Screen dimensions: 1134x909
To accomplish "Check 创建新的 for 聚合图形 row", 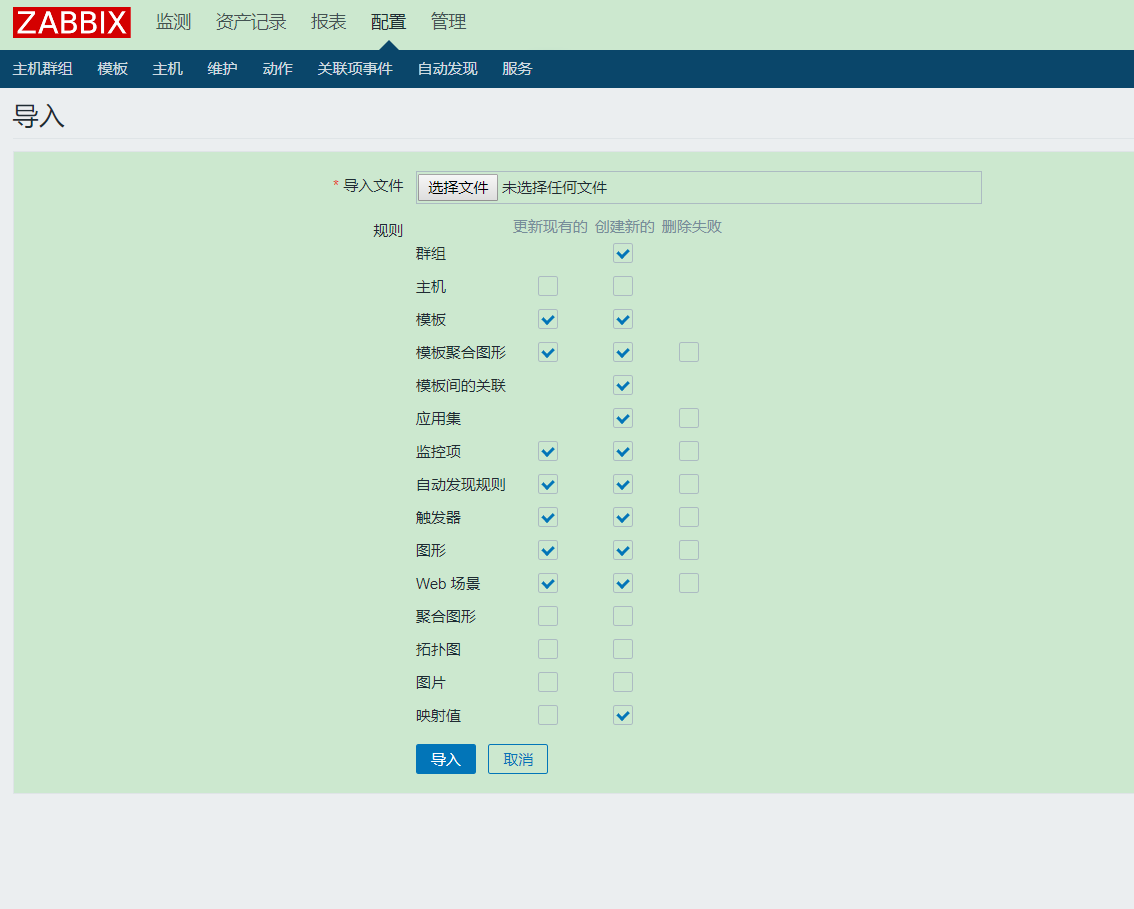I will (623, 617).
